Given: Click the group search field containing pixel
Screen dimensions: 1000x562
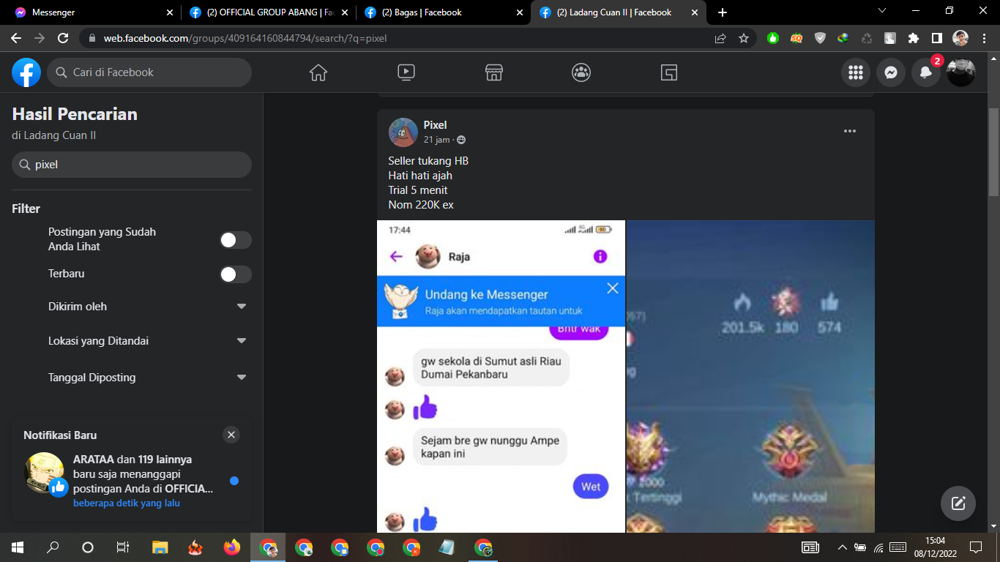Looking at the screenshot, I should pos(131,165).
